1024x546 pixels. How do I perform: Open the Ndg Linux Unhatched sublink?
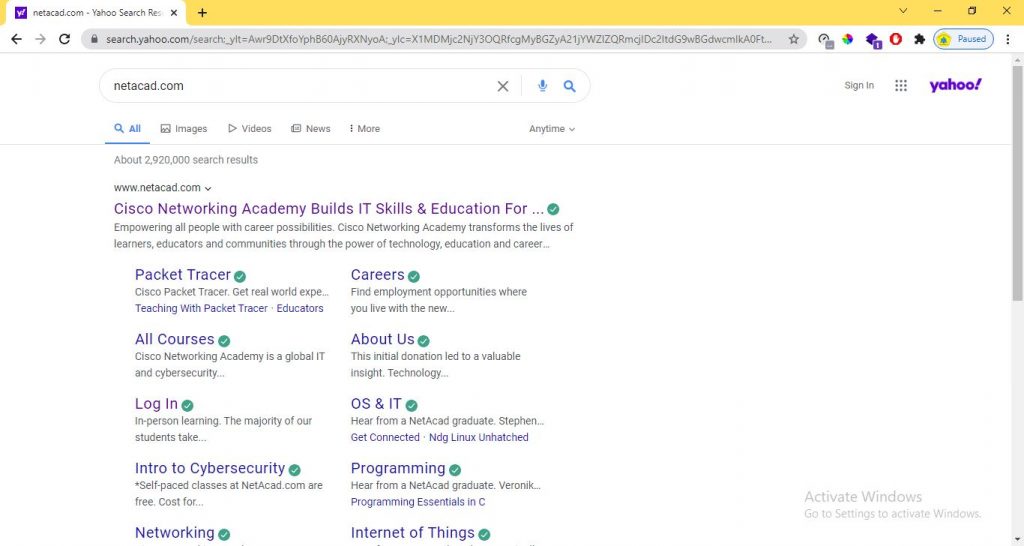(479, 438)
